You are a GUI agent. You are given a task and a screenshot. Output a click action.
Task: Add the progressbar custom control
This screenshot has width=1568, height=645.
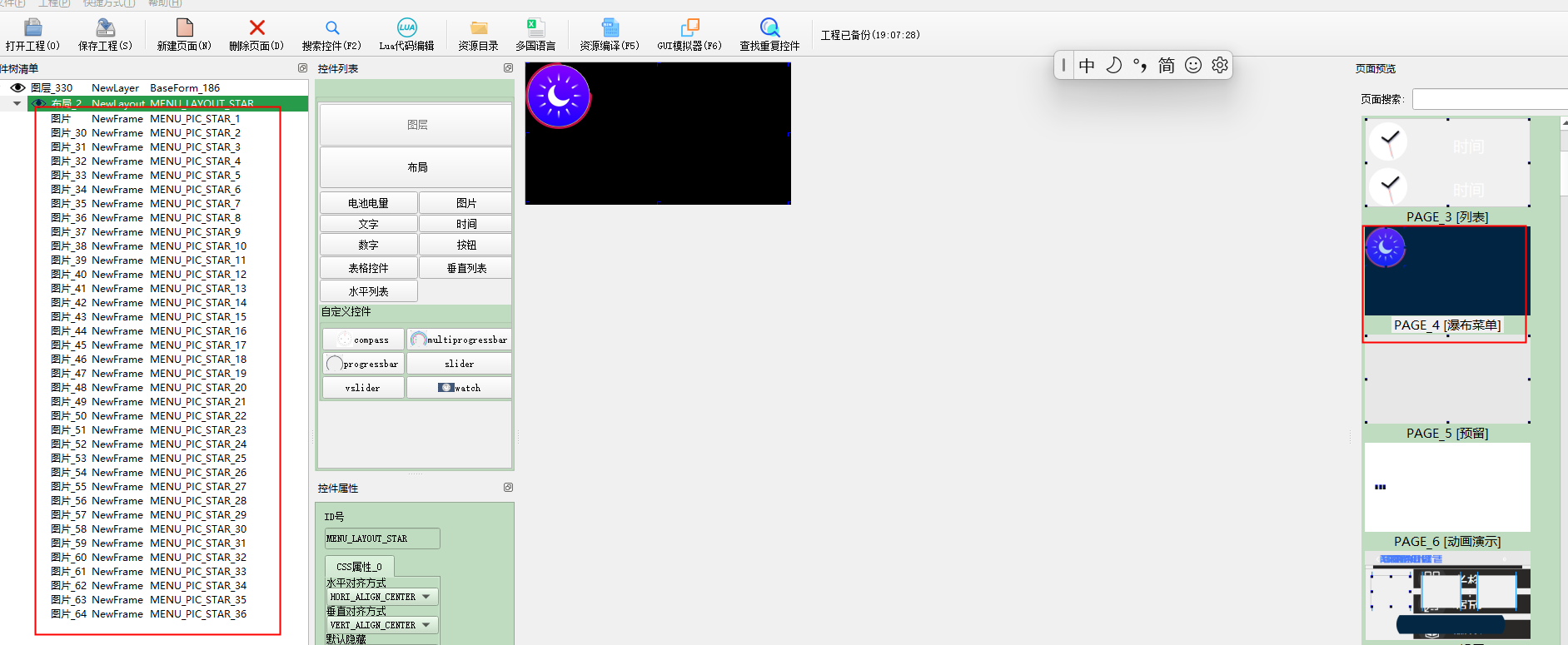pyautogui.click(x=363, y=364)
